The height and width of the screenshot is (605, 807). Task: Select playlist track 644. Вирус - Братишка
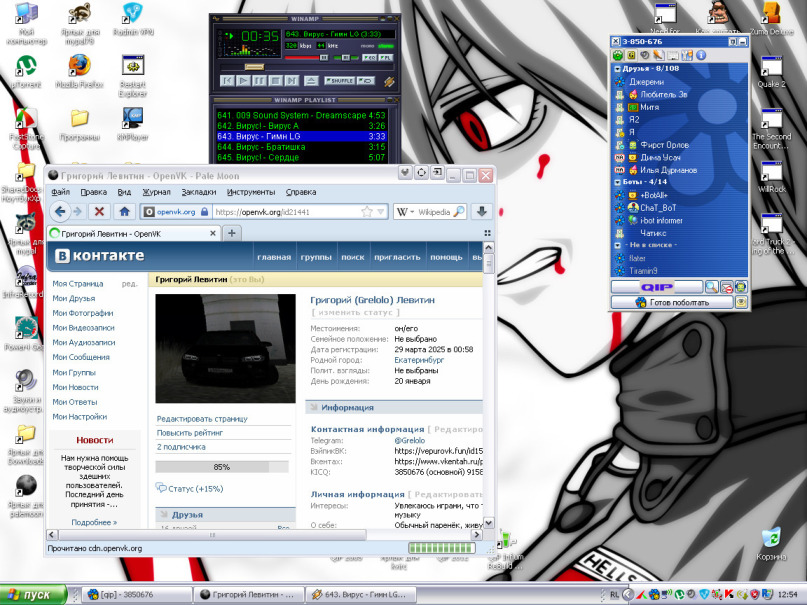(301, 147)
